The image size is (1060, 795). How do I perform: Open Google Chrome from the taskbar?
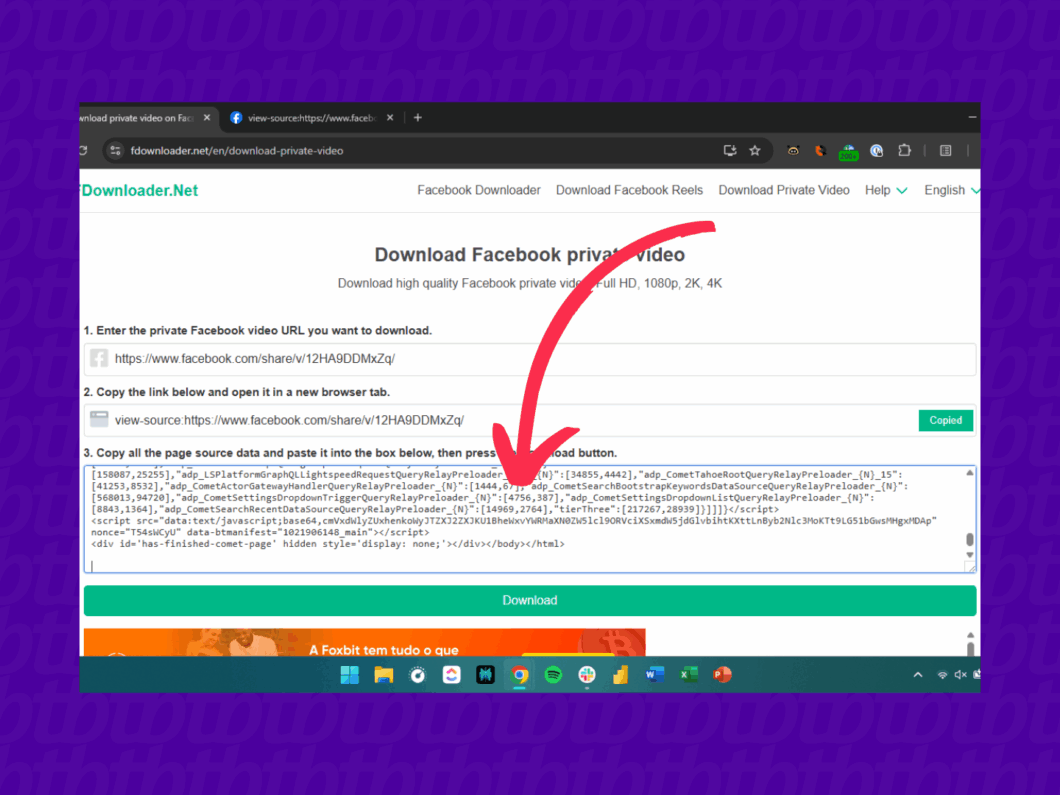519,675
